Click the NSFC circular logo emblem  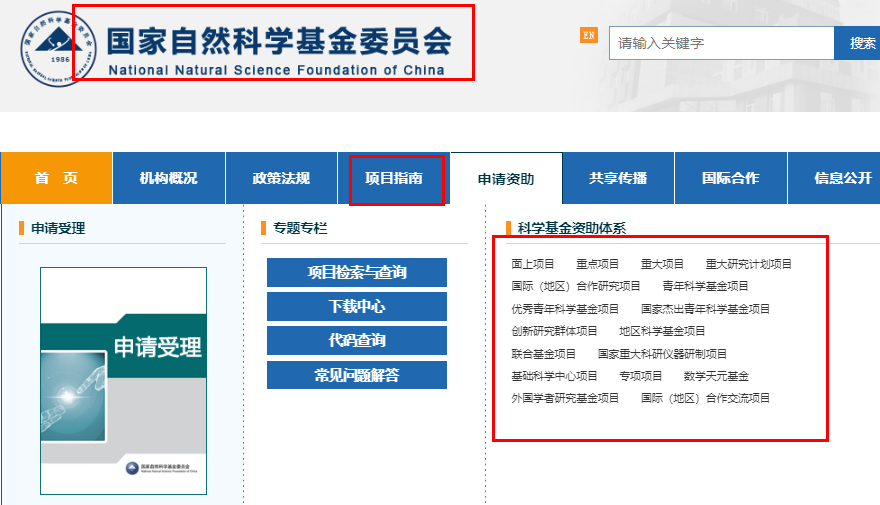[x=58, y=49]
